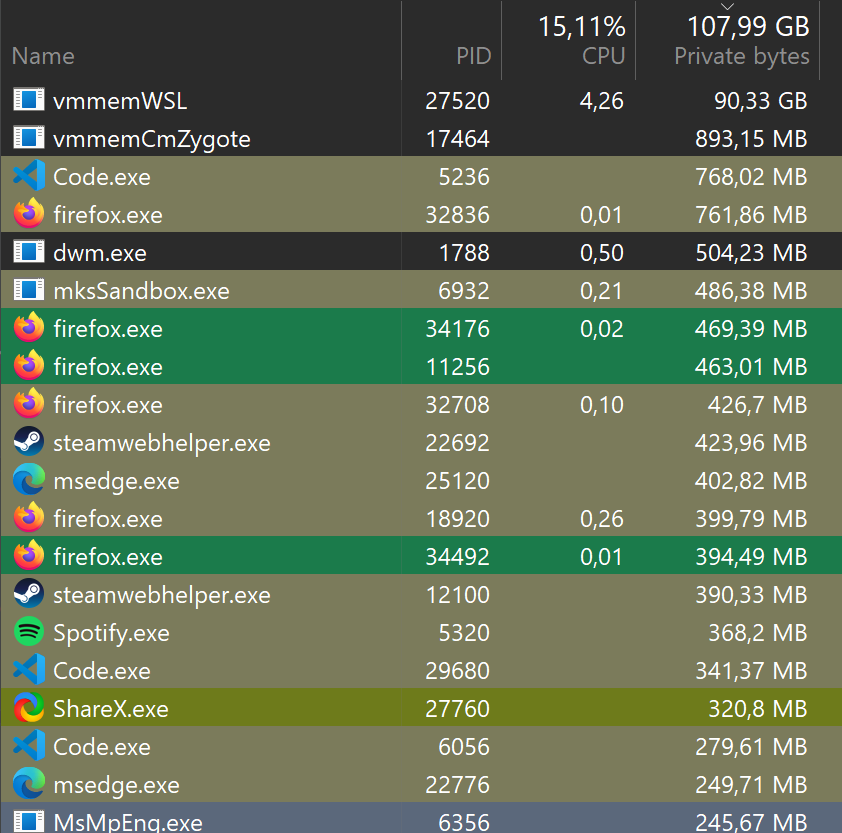
Task: Click private bytes value 245,67 MB
Action: pyautogui.click(x=751, y=822)
